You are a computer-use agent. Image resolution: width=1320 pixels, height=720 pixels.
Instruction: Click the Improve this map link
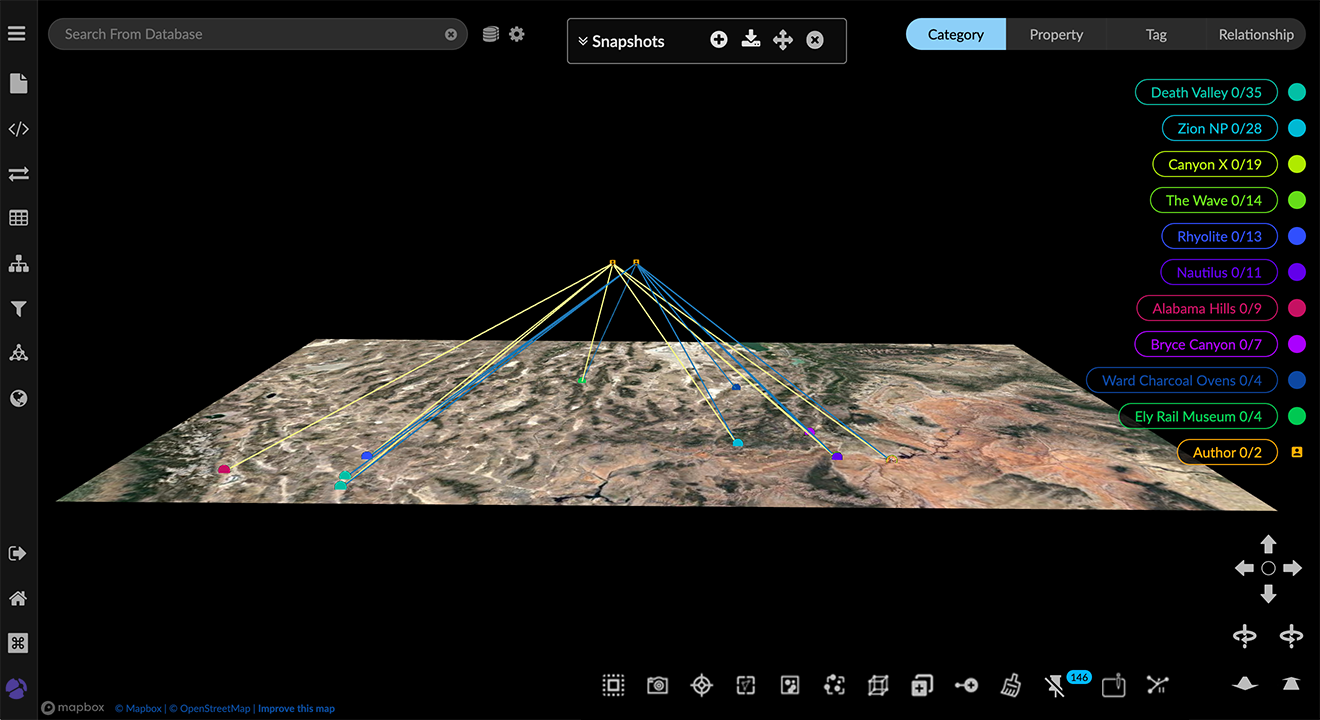point(296,708)
